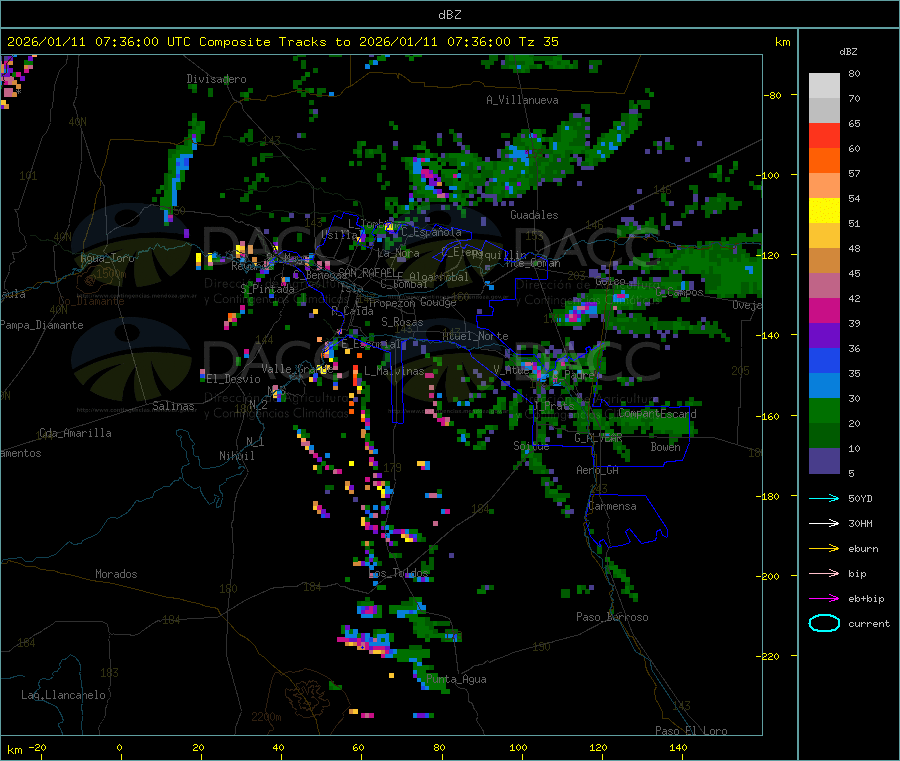
Task: Click the Atuel_Norte map label
Action: pyautogui.click(x=475, y=336)
